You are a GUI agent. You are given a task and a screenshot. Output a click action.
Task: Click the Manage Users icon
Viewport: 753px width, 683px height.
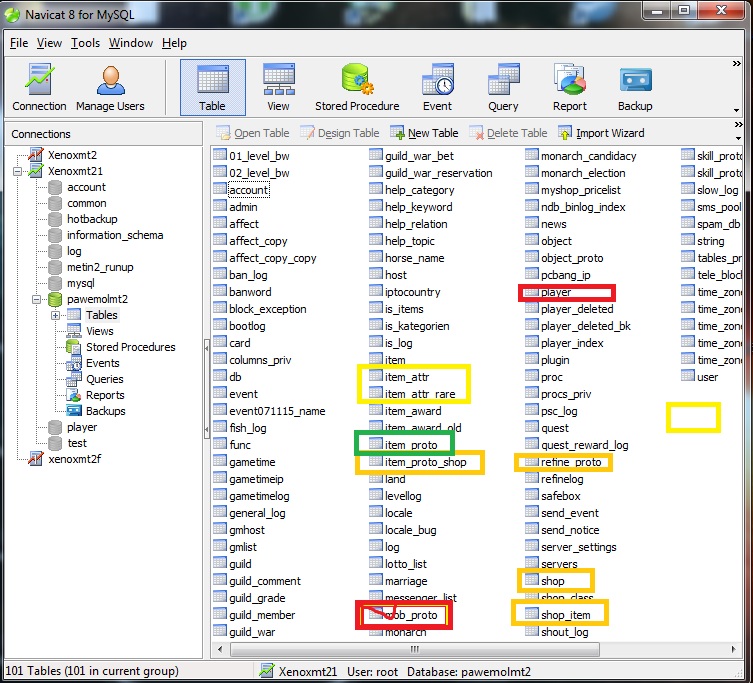tap(110, 87)
